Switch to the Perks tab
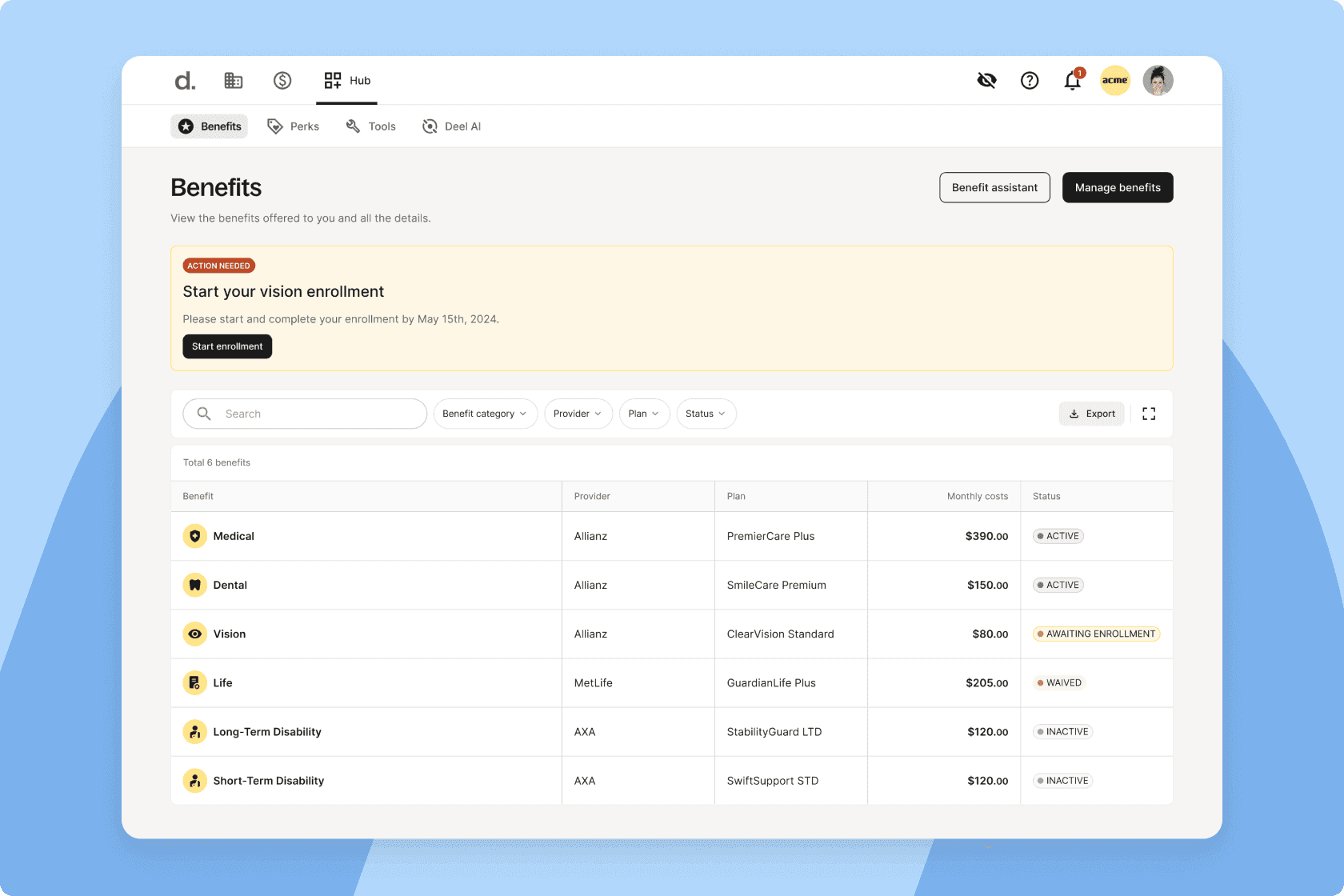Viewport: 1344px width, 896px height. click(x=294, y=126)
